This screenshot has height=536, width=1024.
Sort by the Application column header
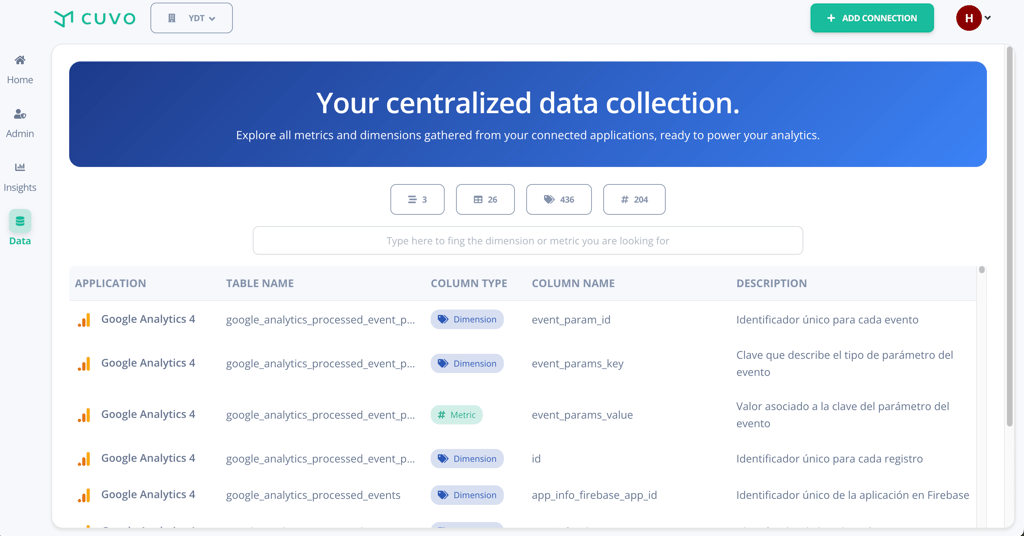point(111,283)
